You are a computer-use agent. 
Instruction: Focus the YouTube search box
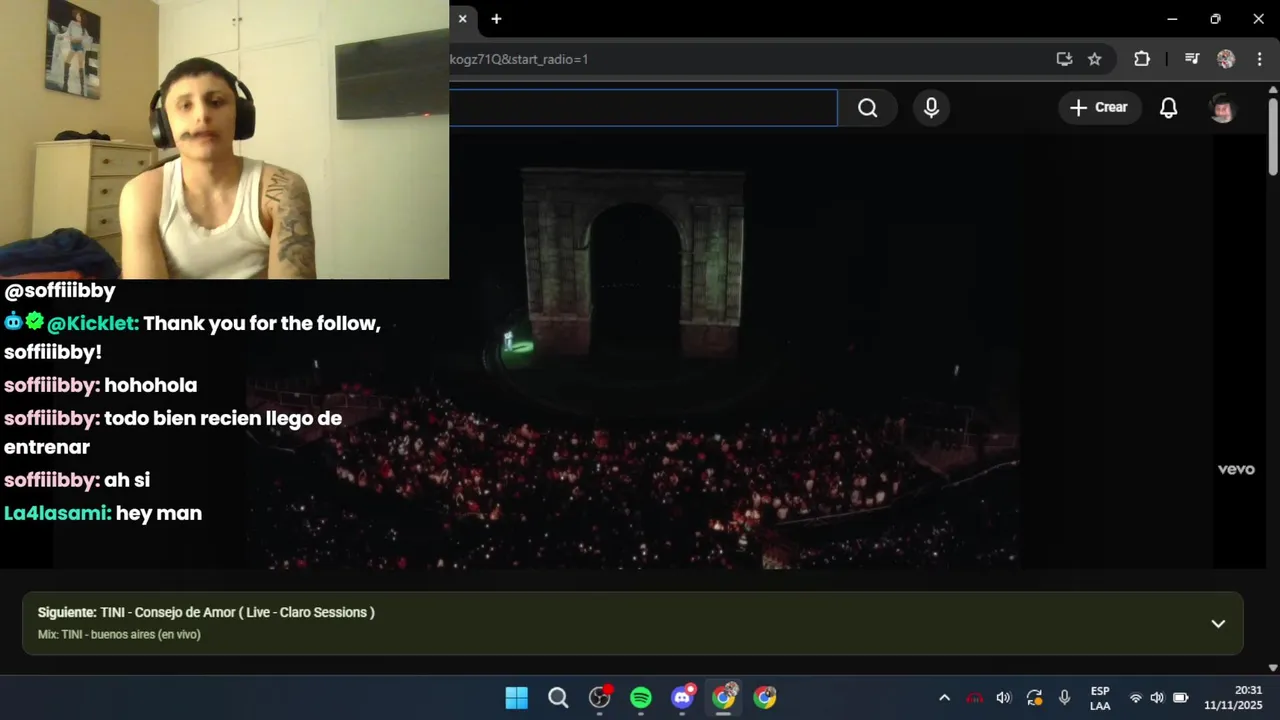tap(643, 108)
